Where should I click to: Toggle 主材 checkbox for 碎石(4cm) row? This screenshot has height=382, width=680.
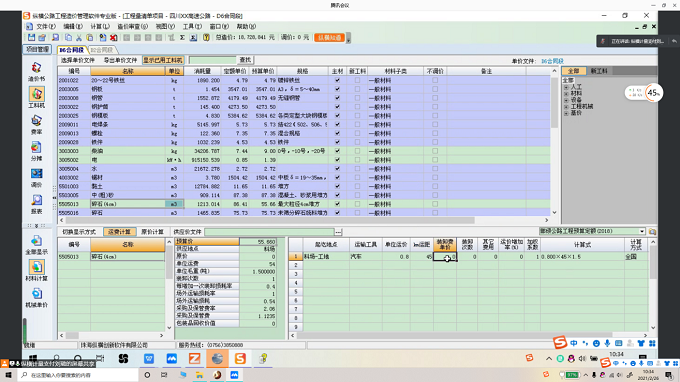(337, 204)
